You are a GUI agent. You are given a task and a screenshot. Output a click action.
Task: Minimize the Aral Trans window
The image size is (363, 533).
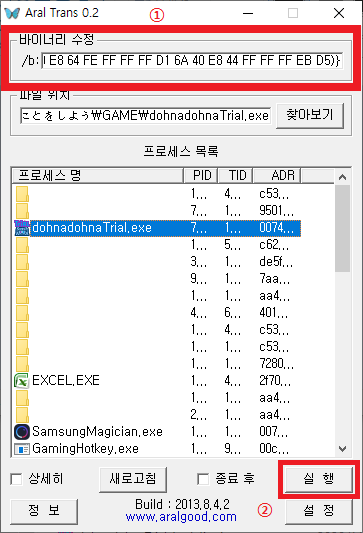[x=248, y=13]
